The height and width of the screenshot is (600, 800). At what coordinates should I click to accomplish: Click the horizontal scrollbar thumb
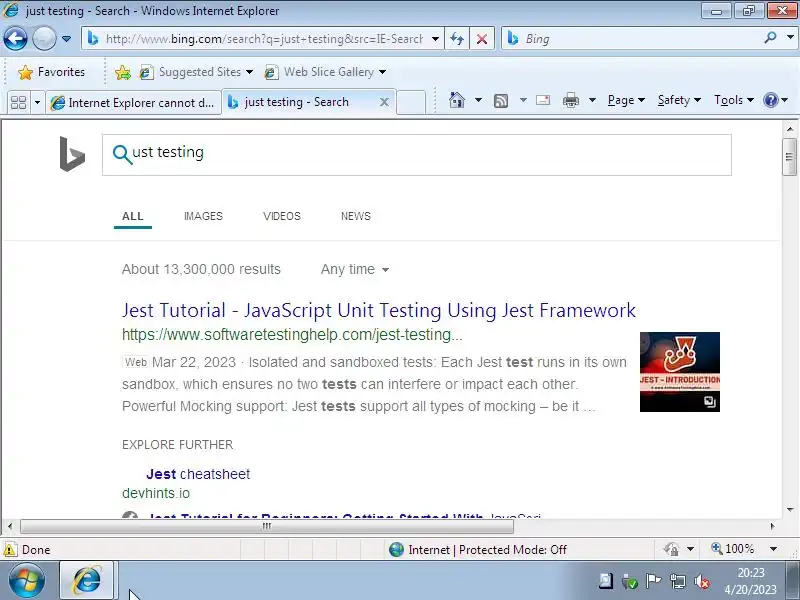tap(267, 526)
